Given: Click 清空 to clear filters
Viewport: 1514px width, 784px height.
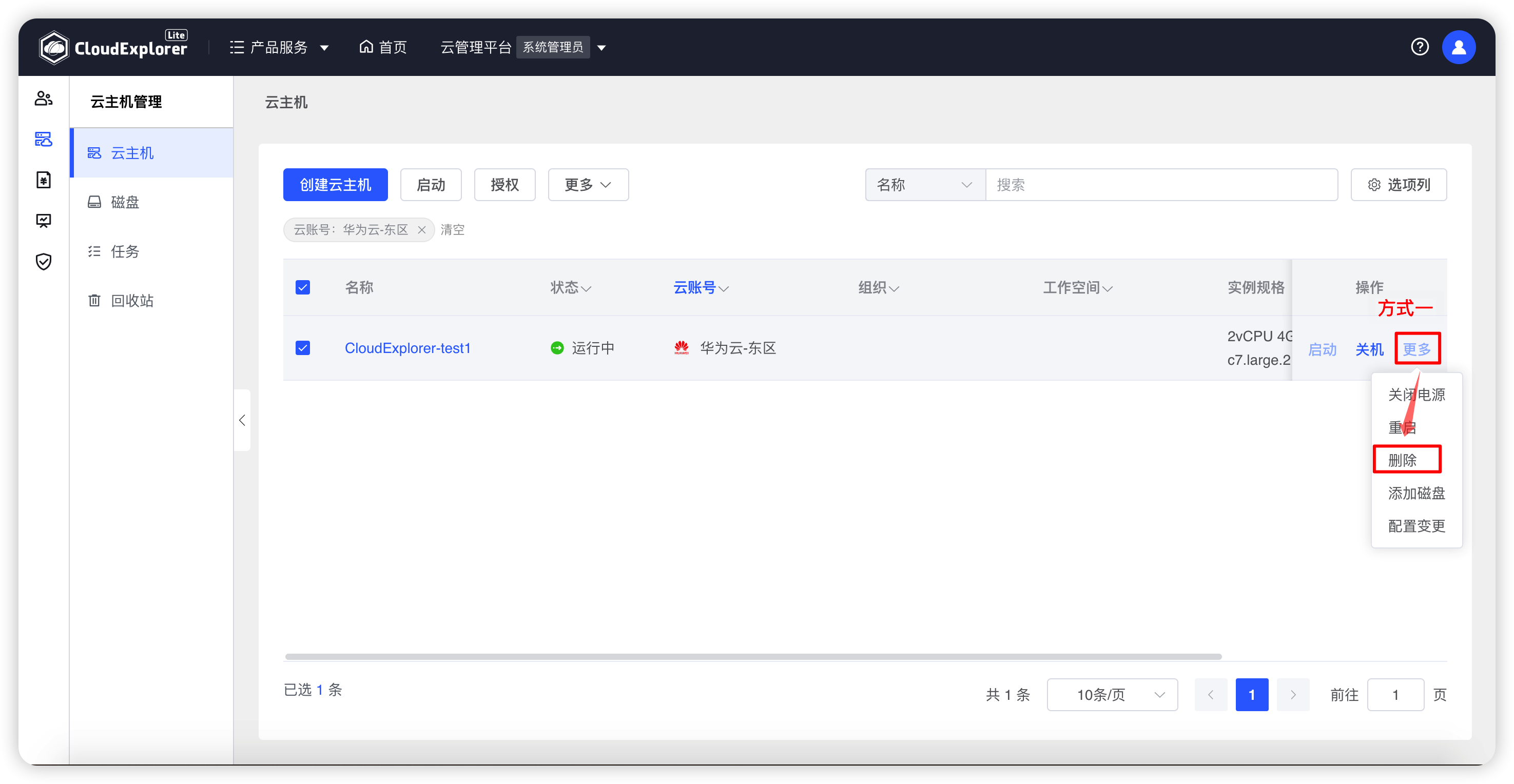Looking at the screenshot, I should 453,230.
